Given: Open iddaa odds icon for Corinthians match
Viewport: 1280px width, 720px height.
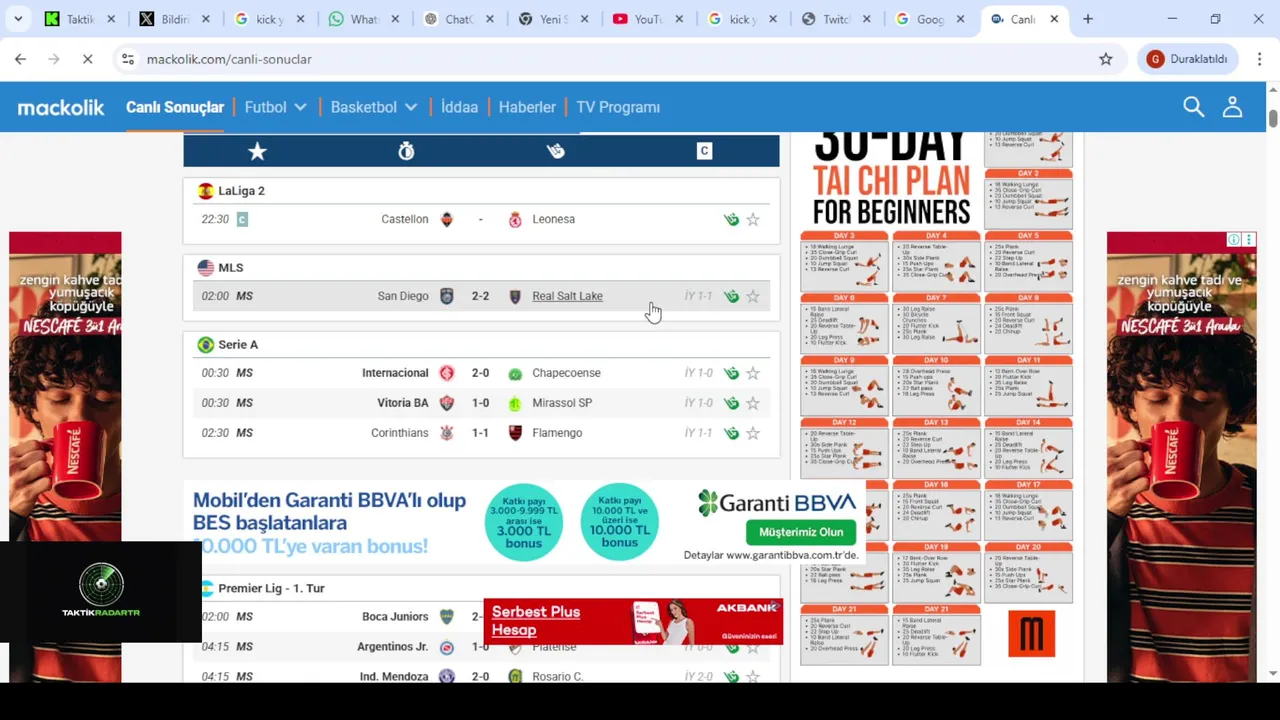Looking at the screenshot, I should pyautogui.click(x=731, y=433).
